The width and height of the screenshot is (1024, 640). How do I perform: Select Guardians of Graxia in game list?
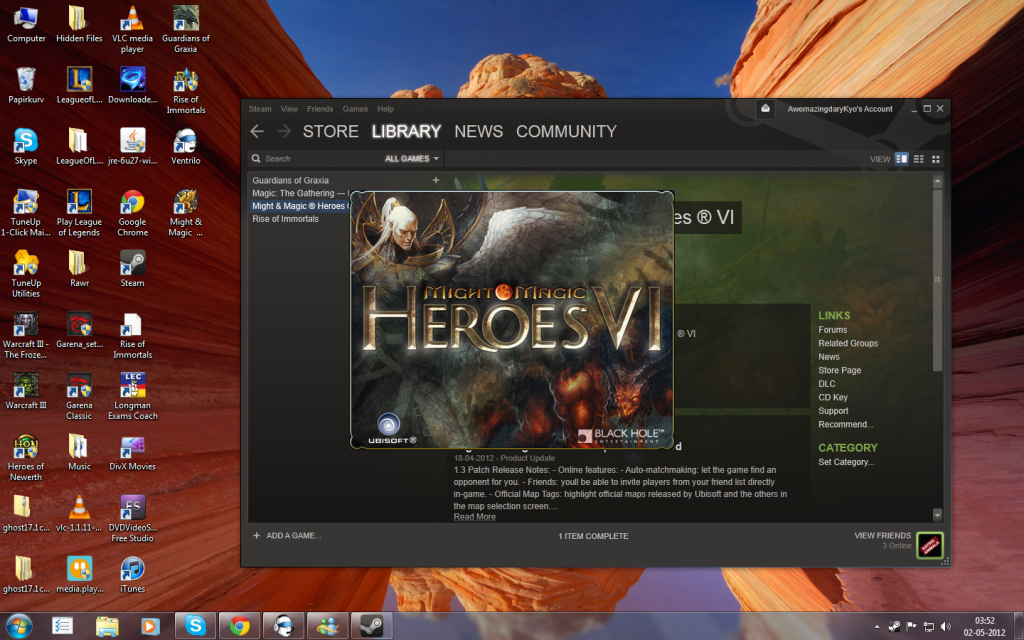(x=291, y=180)
